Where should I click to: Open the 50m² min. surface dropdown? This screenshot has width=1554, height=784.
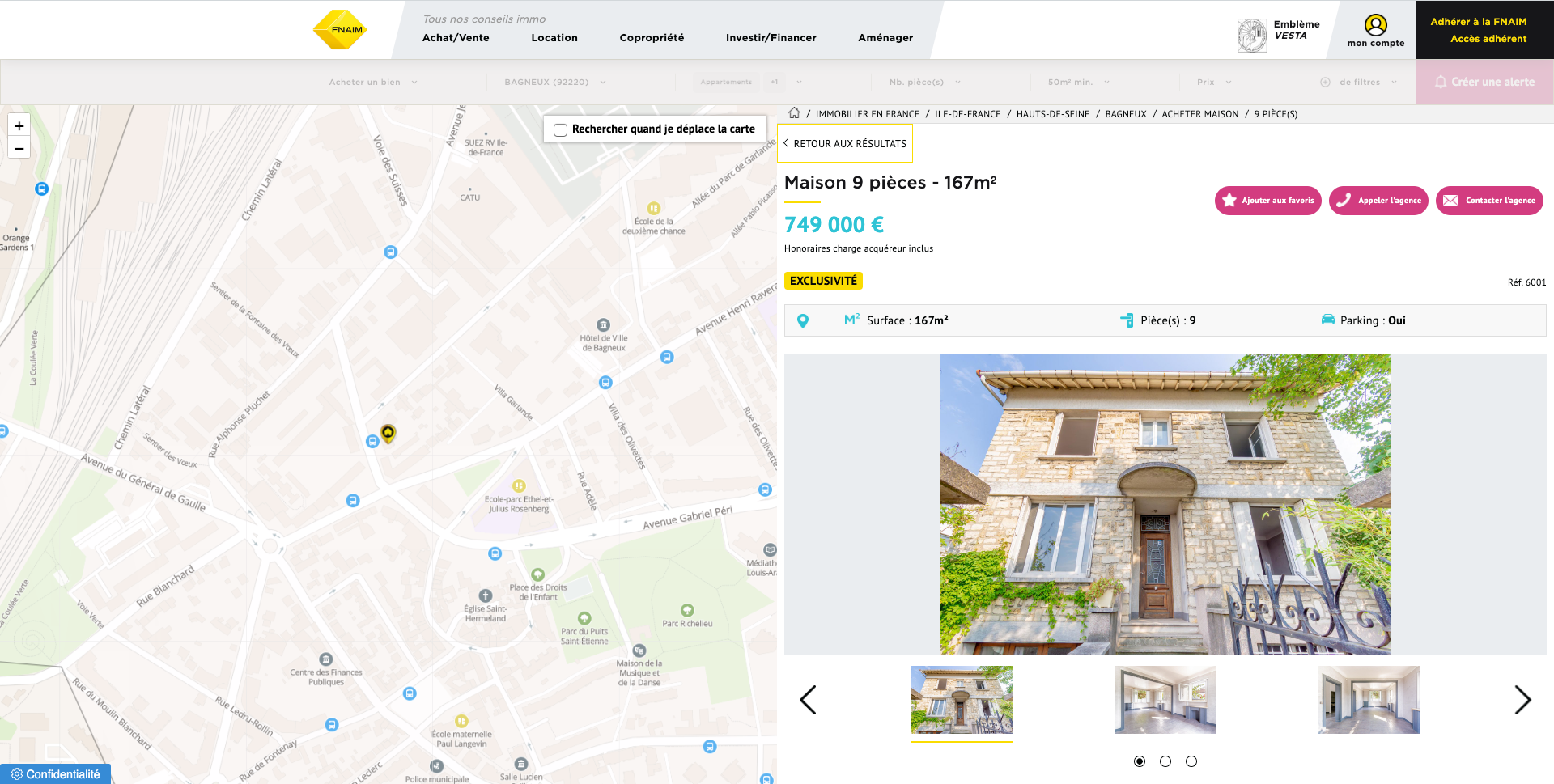coord(1079,82)
